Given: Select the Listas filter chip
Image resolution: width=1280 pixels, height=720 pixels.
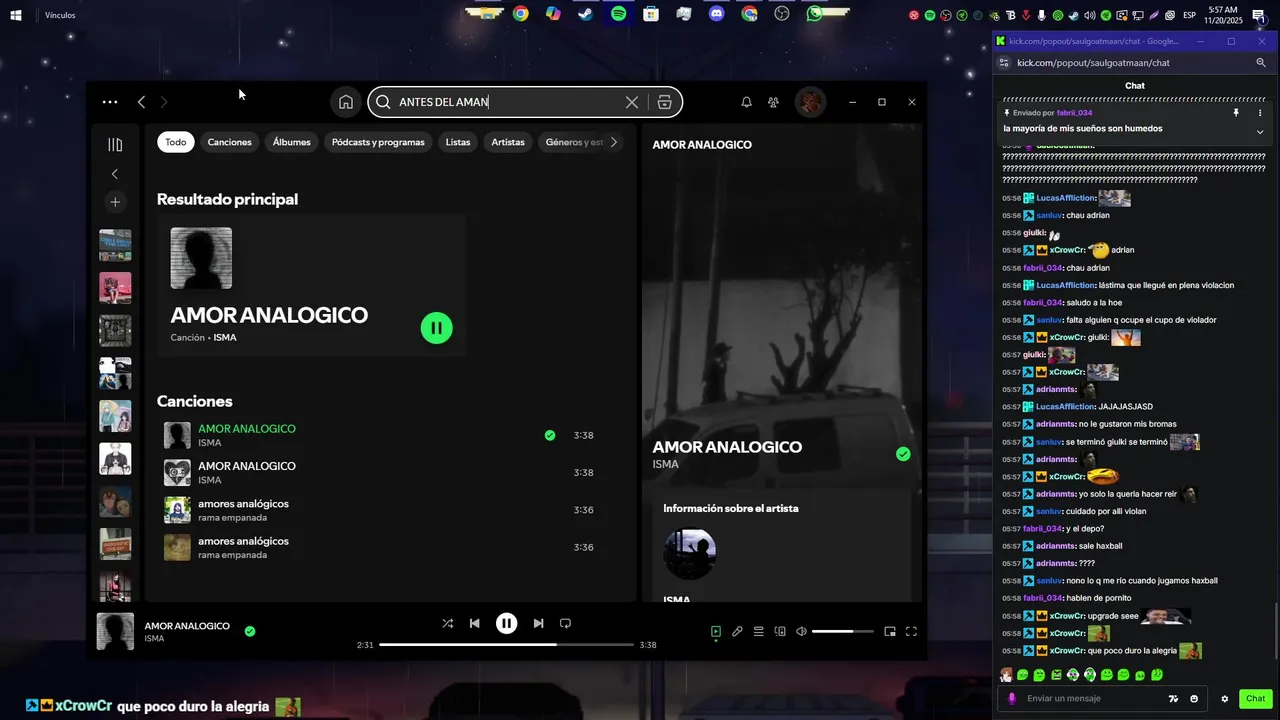Looking at the screenshot, I should pos(458,142).
